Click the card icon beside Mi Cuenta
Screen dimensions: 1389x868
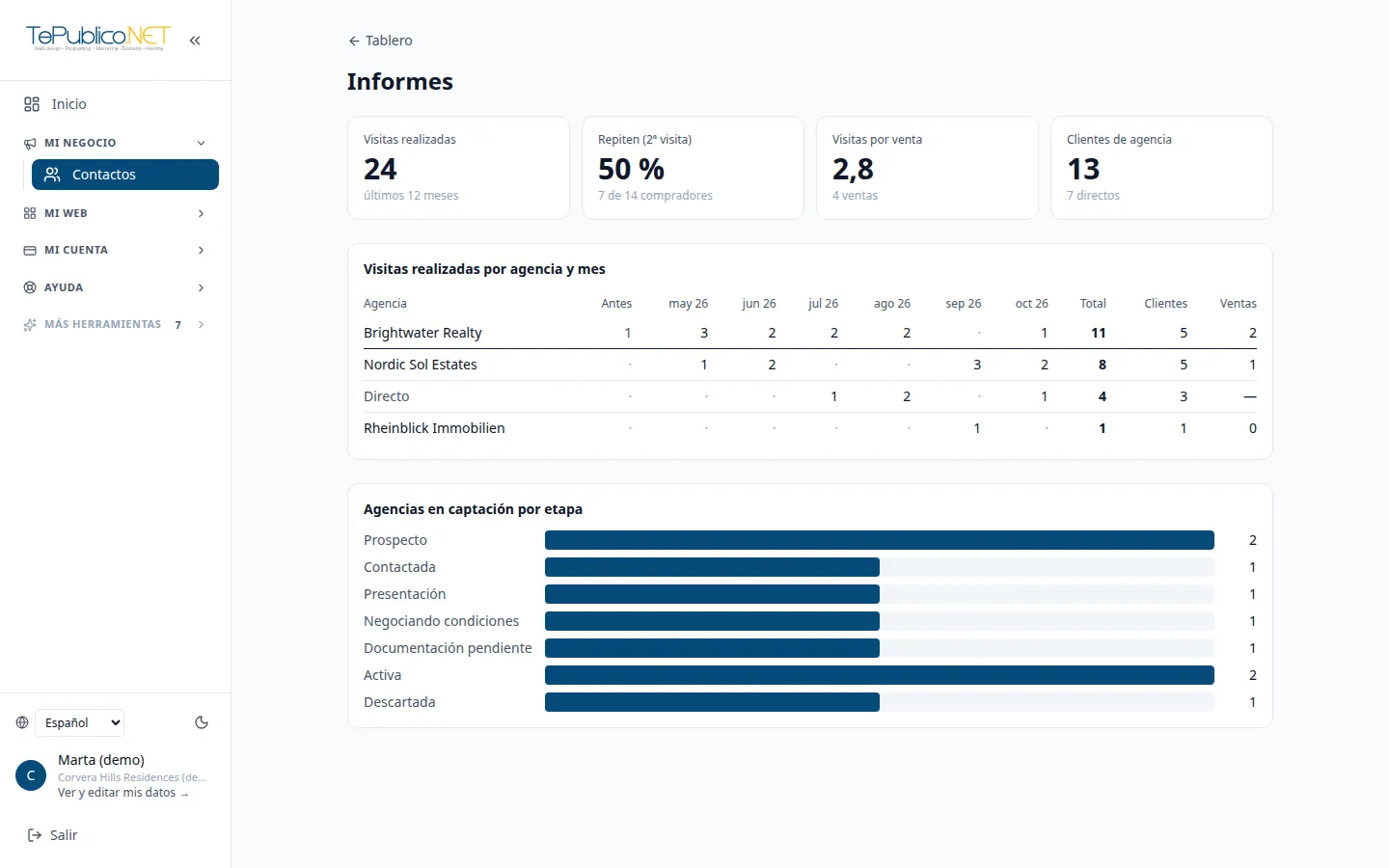(30, 250)
